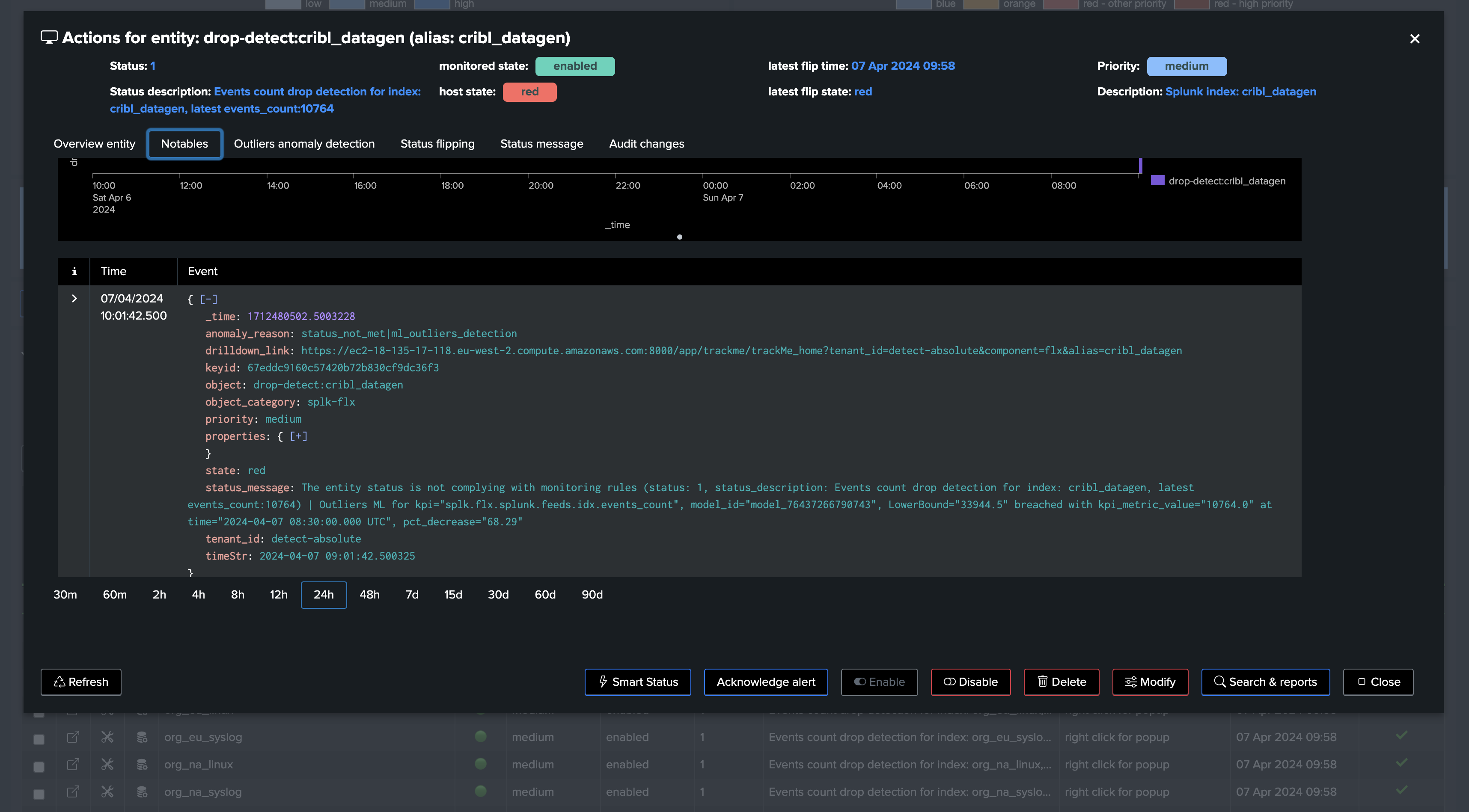Click the Event column header
Image resolution: width=1469 pixels, height=812 pixels.
pos(202,271)
